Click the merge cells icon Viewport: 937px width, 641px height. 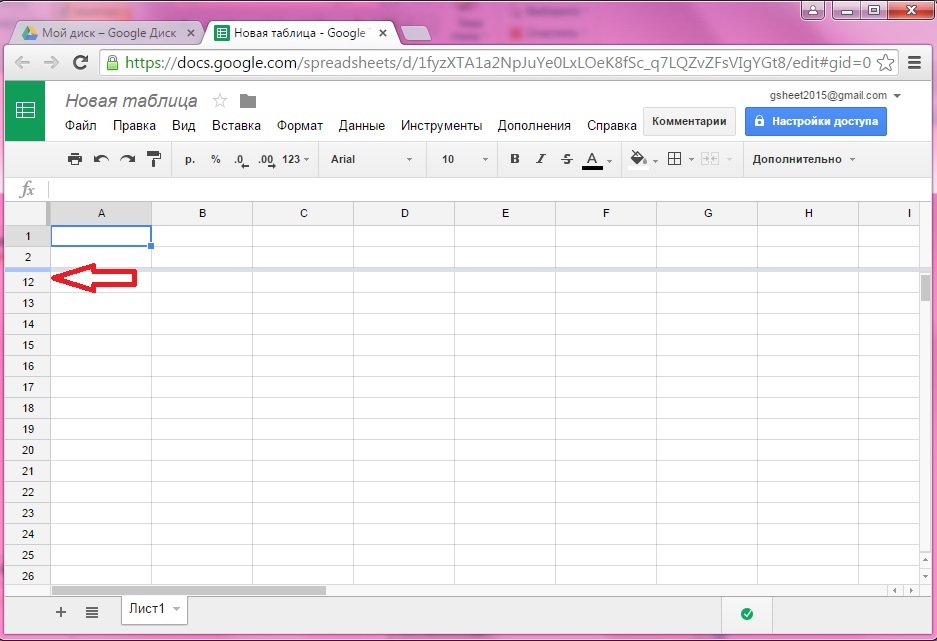tap(709, 159)
